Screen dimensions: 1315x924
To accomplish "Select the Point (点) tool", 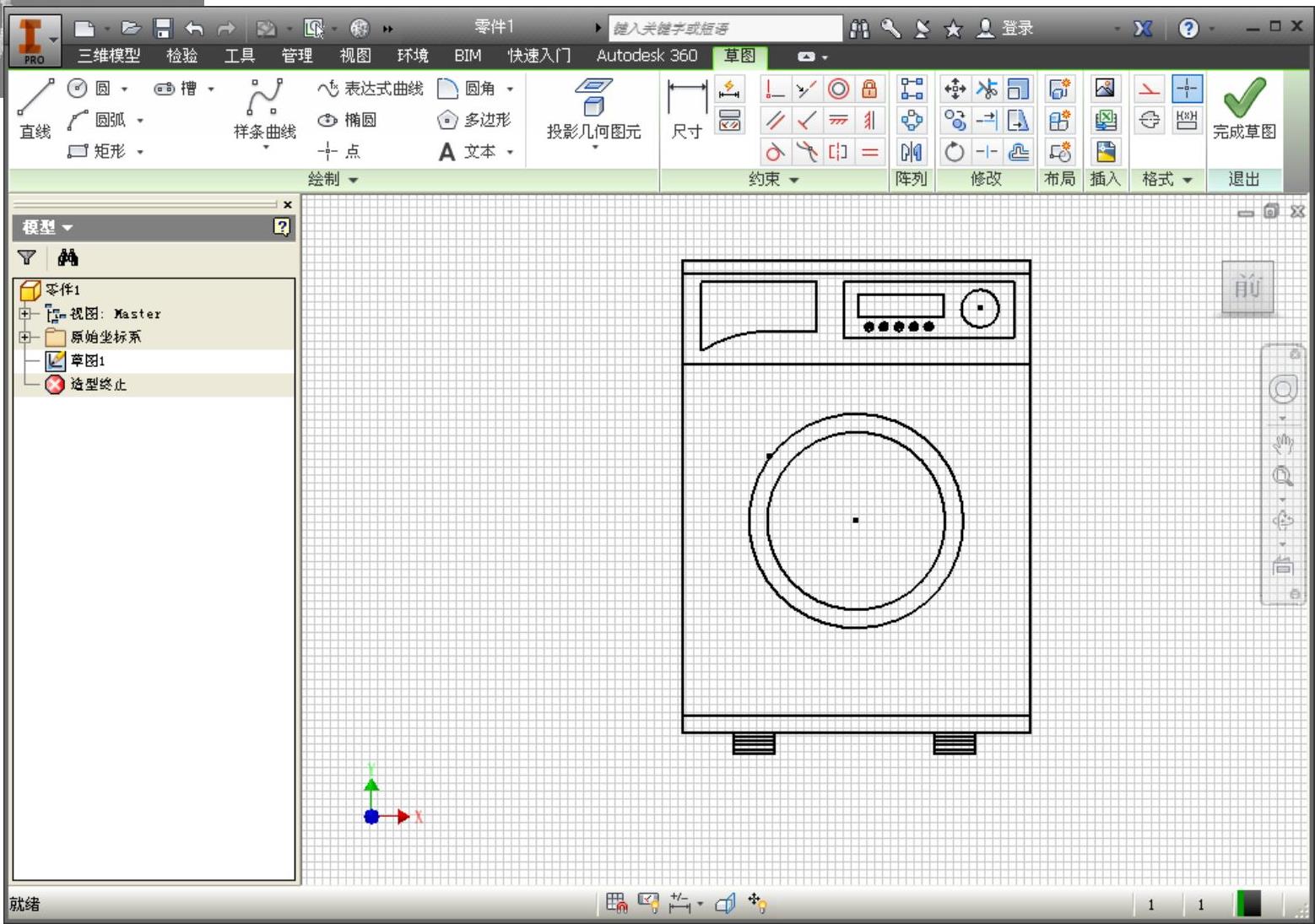I will point(339,151).
